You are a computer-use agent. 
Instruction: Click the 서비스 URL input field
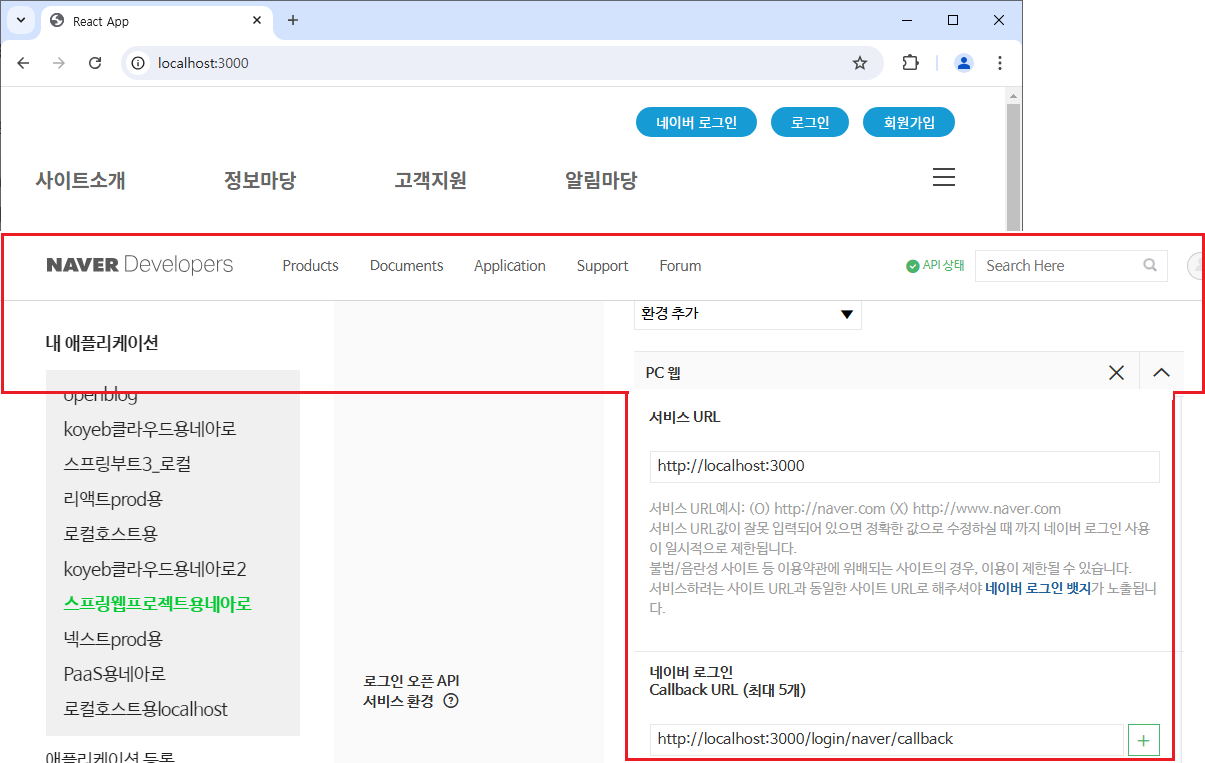pos(904,466)
